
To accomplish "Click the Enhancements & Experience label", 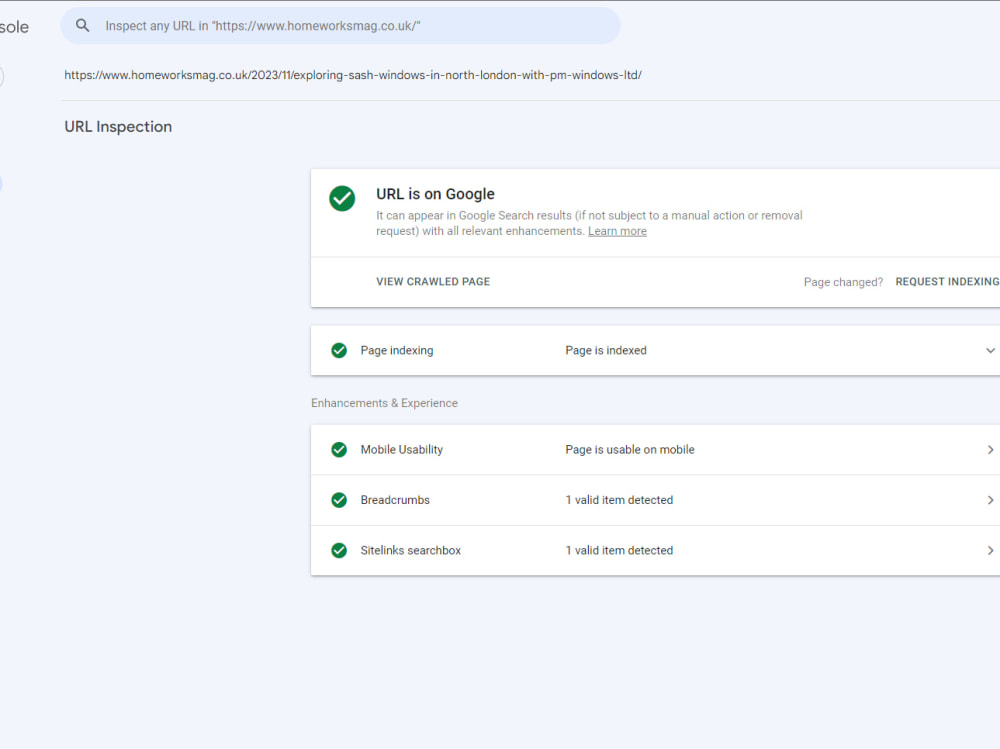I will 385,403.
